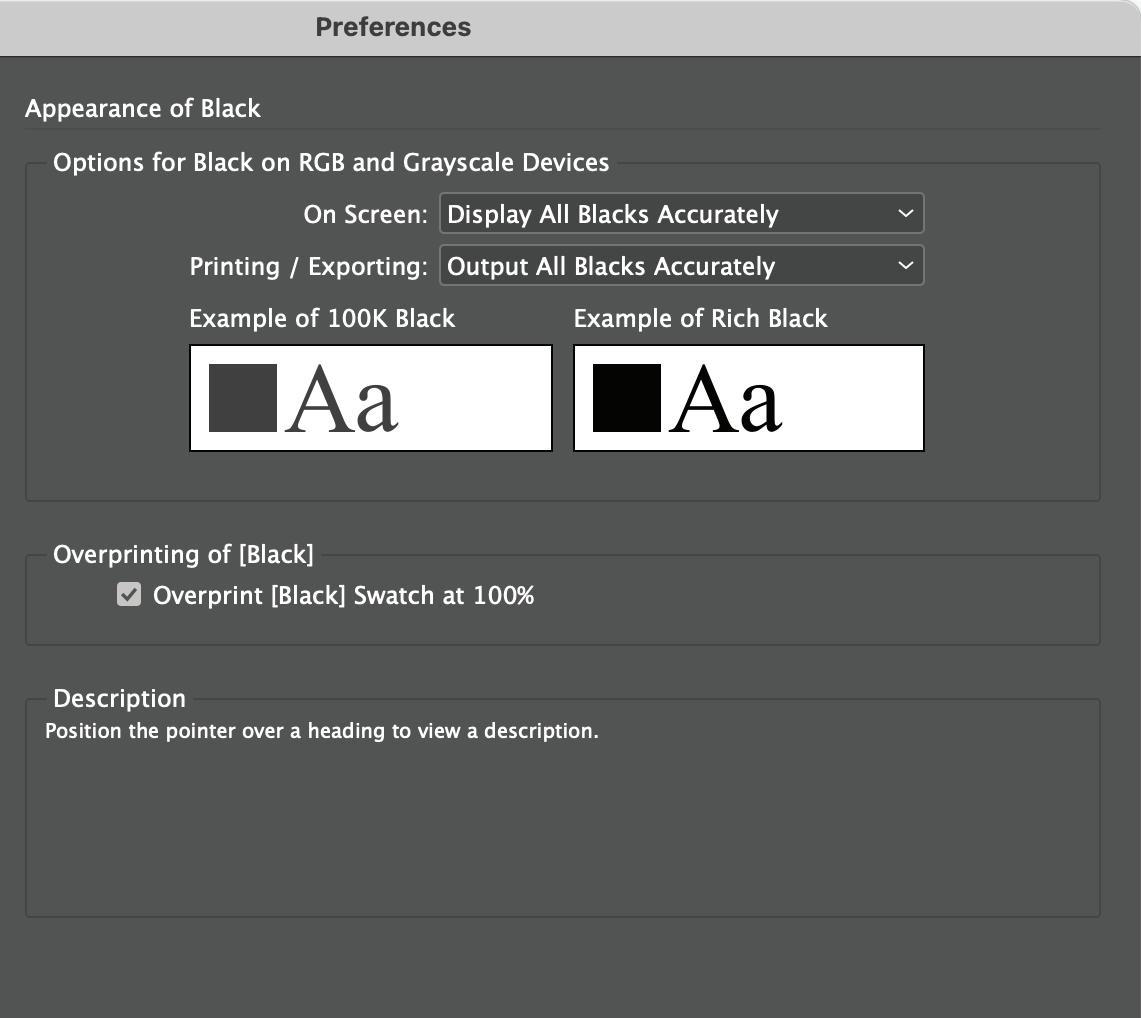Viewport: 1141px width, 1018px height.
Task: Click the Description section heading
Action: pos(119,699)
